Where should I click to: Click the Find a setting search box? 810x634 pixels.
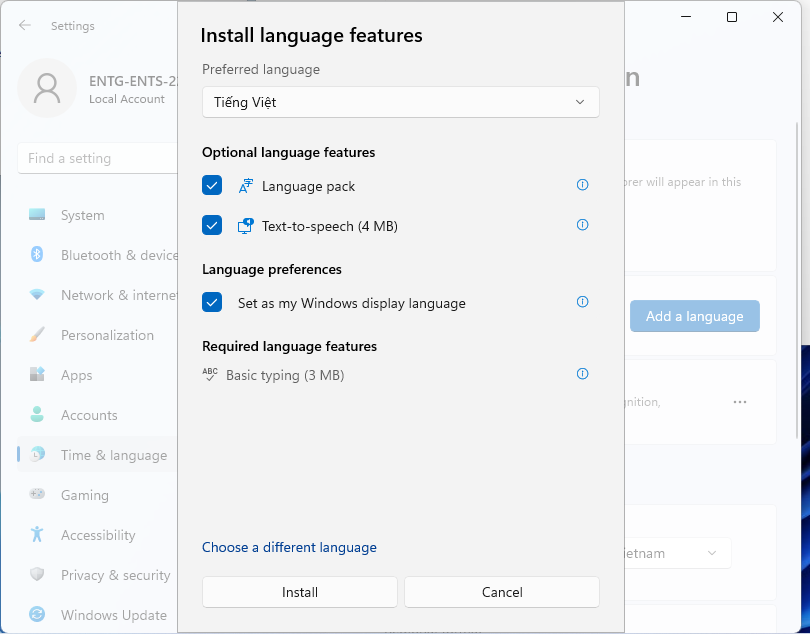[x=97, y=158]
